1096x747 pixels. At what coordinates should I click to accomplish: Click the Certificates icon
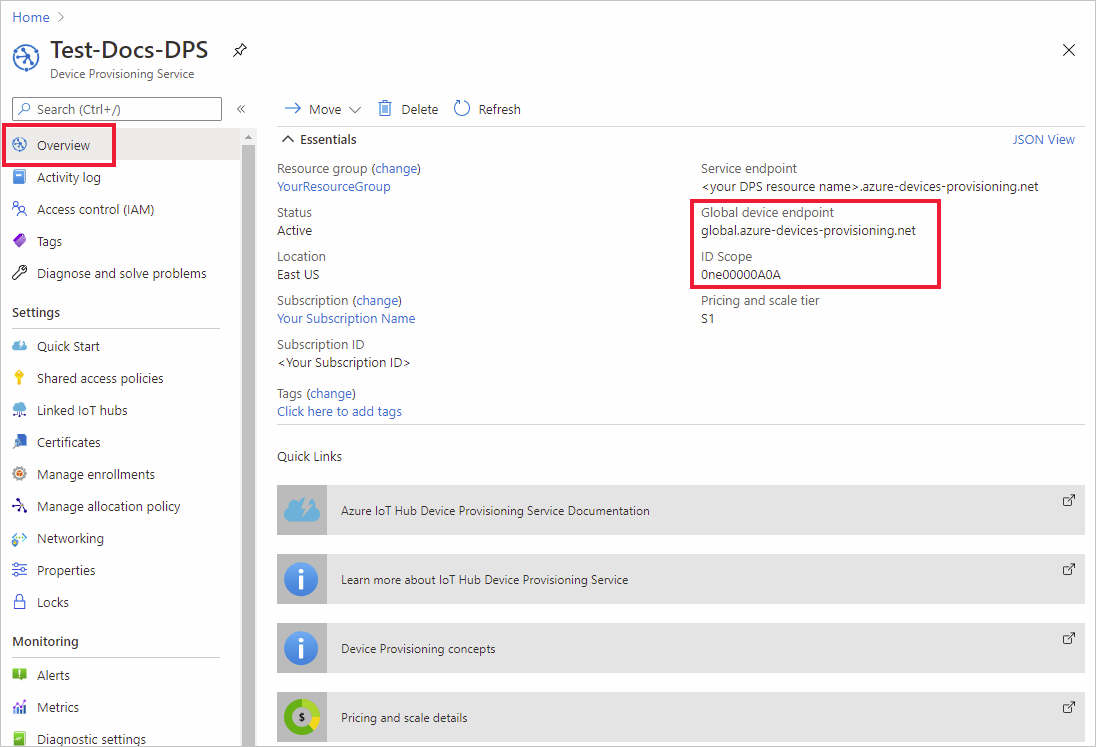(x=20, y=442)
